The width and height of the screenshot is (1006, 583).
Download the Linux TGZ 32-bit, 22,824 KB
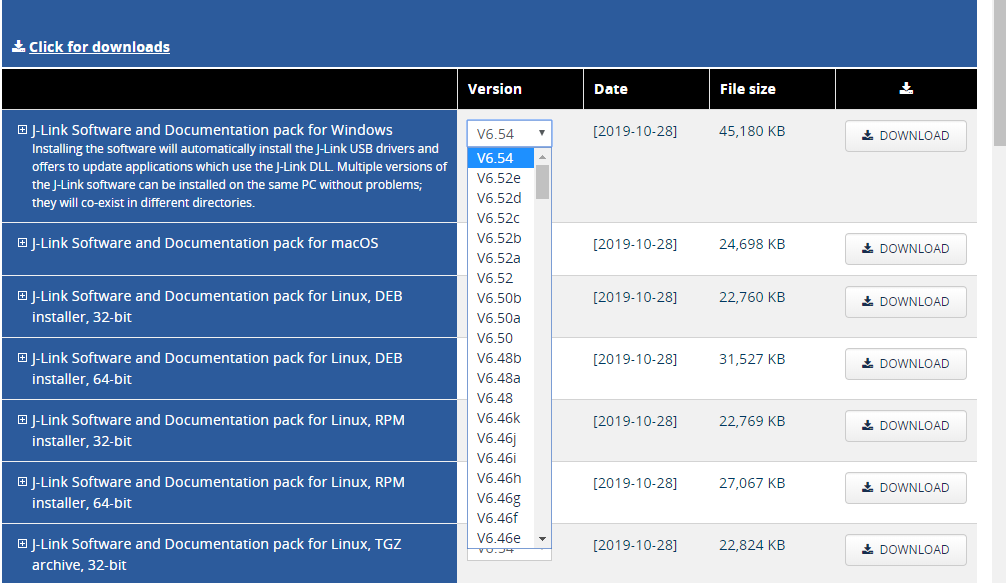(905, 550)
